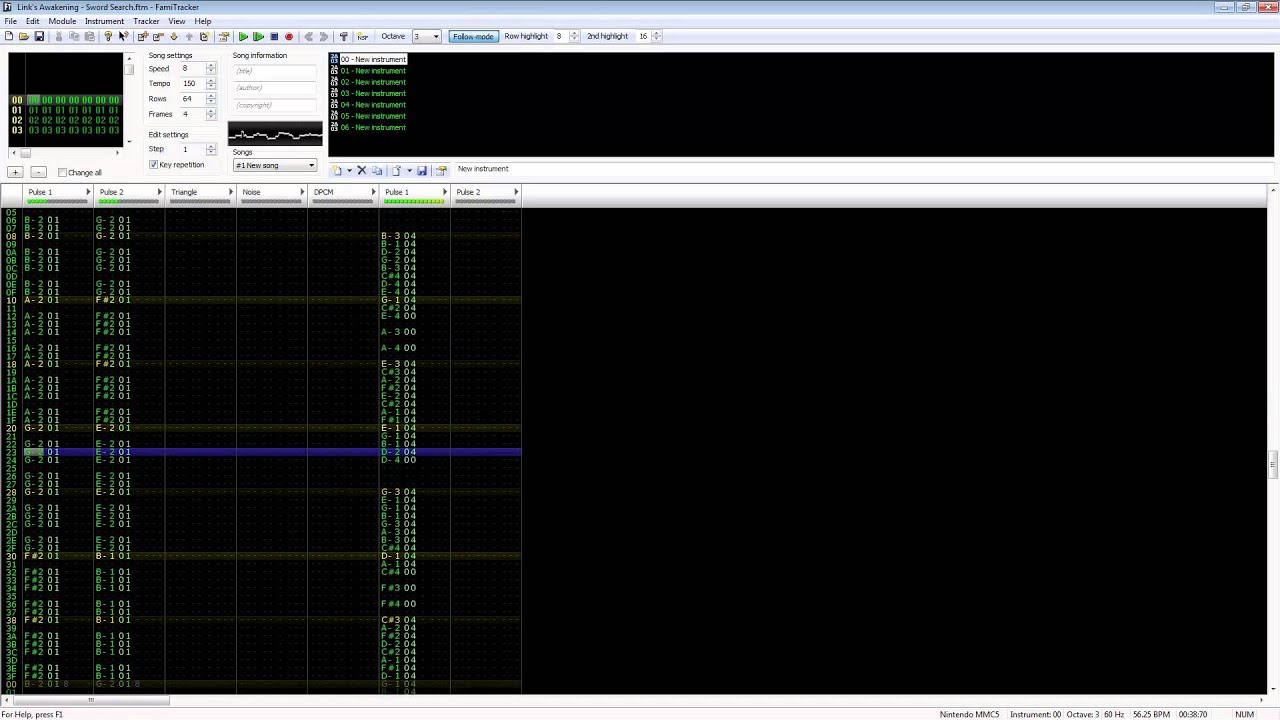Open the Help menu

coord(203,21)
